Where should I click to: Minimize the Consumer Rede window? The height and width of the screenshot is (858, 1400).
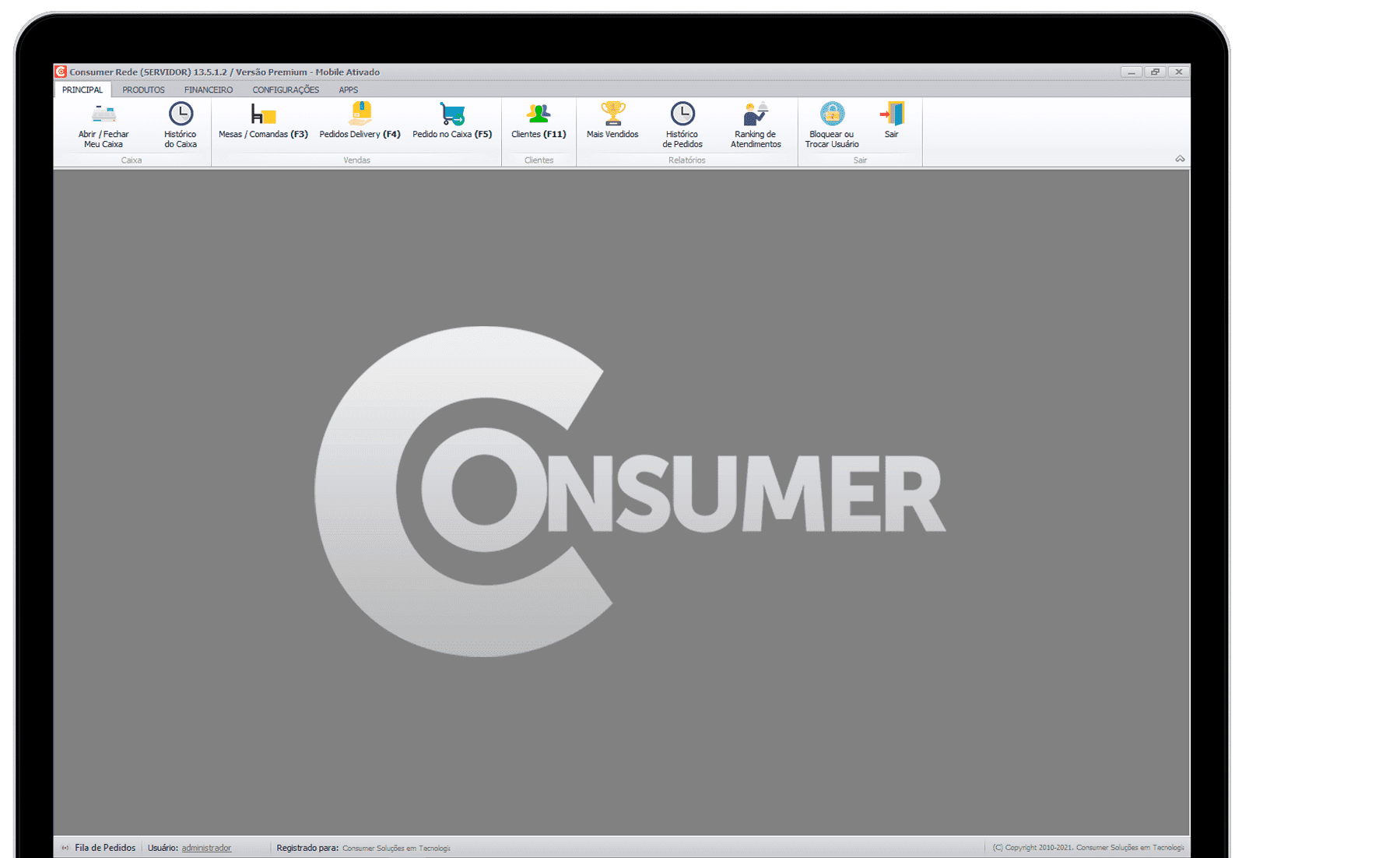tap(1132, 72)
